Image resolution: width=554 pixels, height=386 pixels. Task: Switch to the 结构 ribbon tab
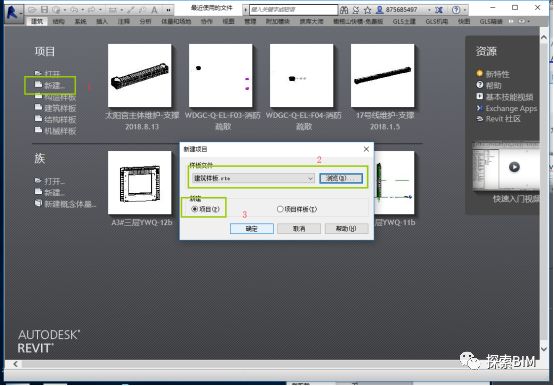coord(59,21)
